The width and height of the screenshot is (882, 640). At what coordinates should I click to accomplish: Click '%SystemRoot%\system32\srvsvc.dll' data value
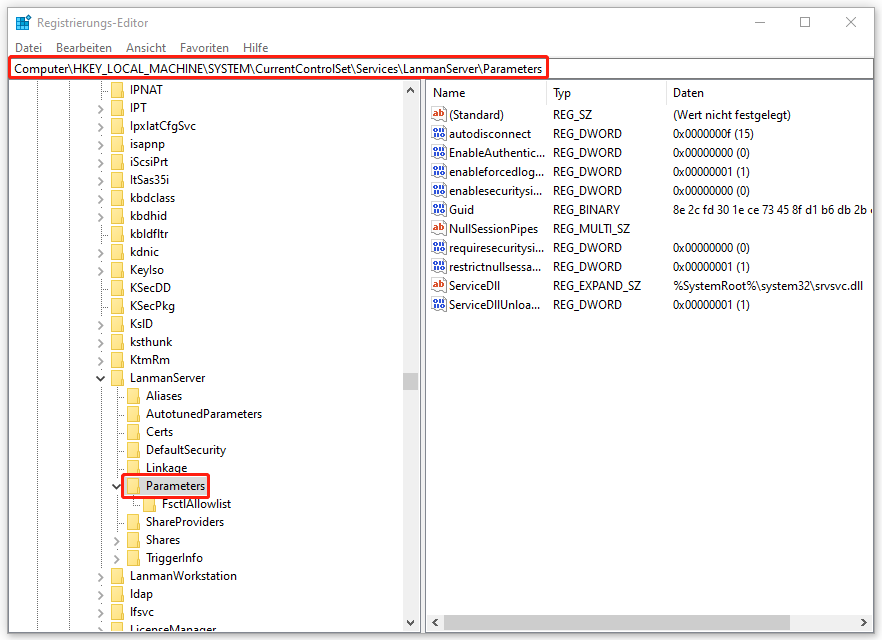[768, 286]
